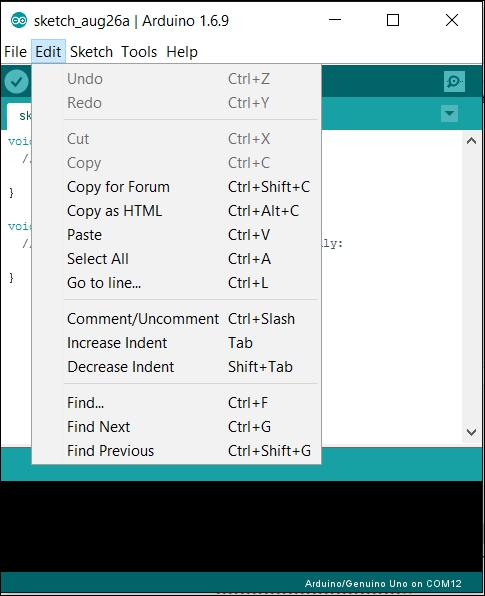The image size is (485, 596).
Task: Choose Select All entry
Action: tap(176, 259)
